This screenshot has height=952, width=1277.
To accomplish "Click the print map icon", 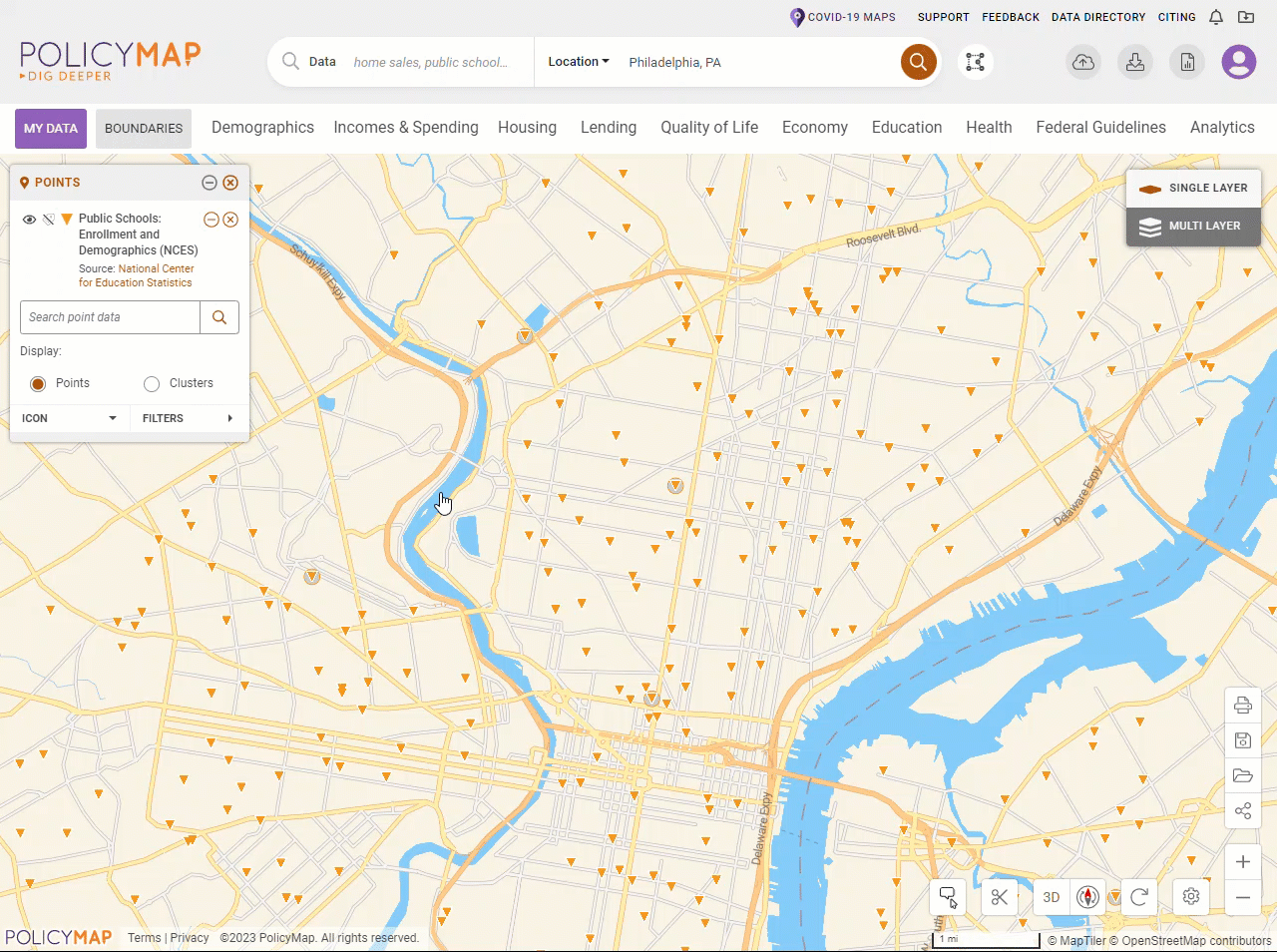I will pyautogui.click(x=1243, y=706).
